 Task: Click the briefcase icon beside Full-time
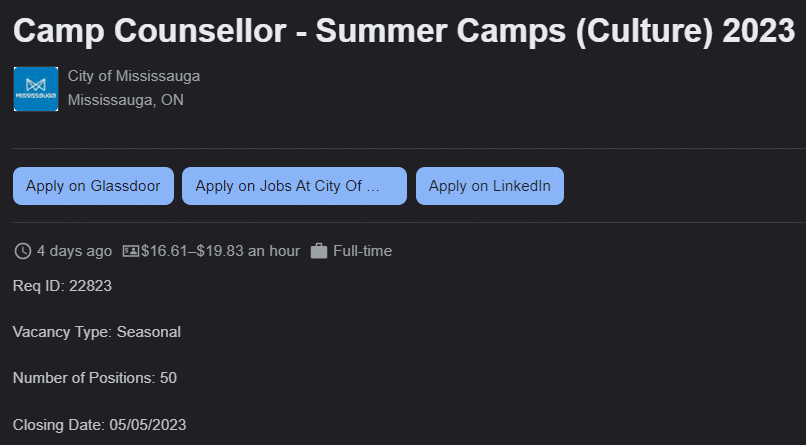pyautogui.click(x=319, y=251)
